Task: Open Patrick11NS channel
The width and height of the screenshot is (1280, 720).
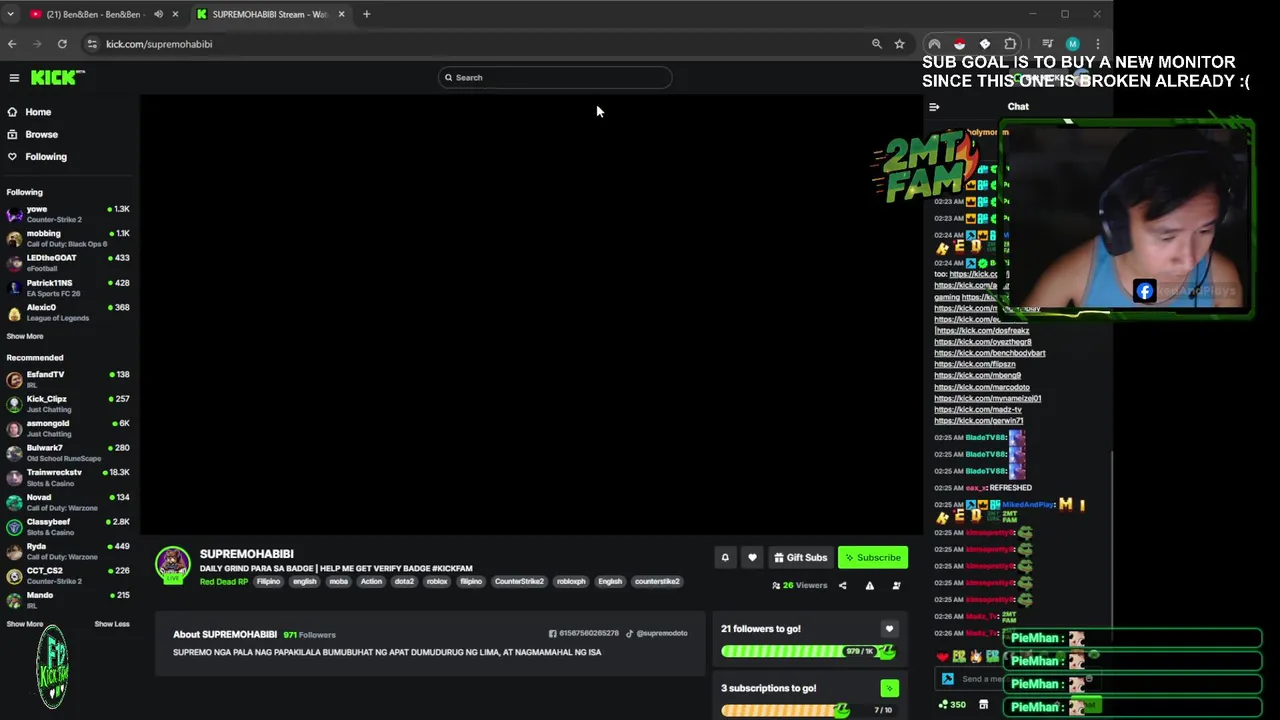Action: click(x=68, y=288)
